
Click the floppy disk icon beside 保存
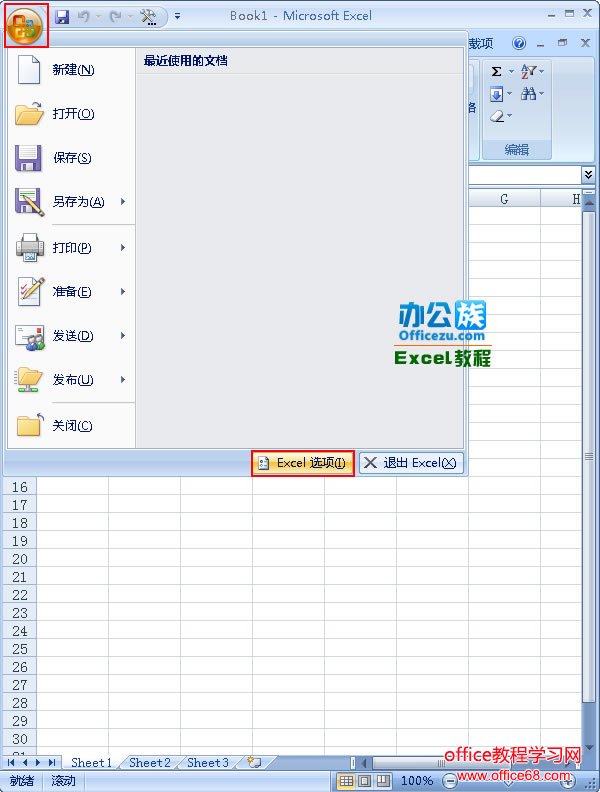pyautogui.click(x=28, y=158)
